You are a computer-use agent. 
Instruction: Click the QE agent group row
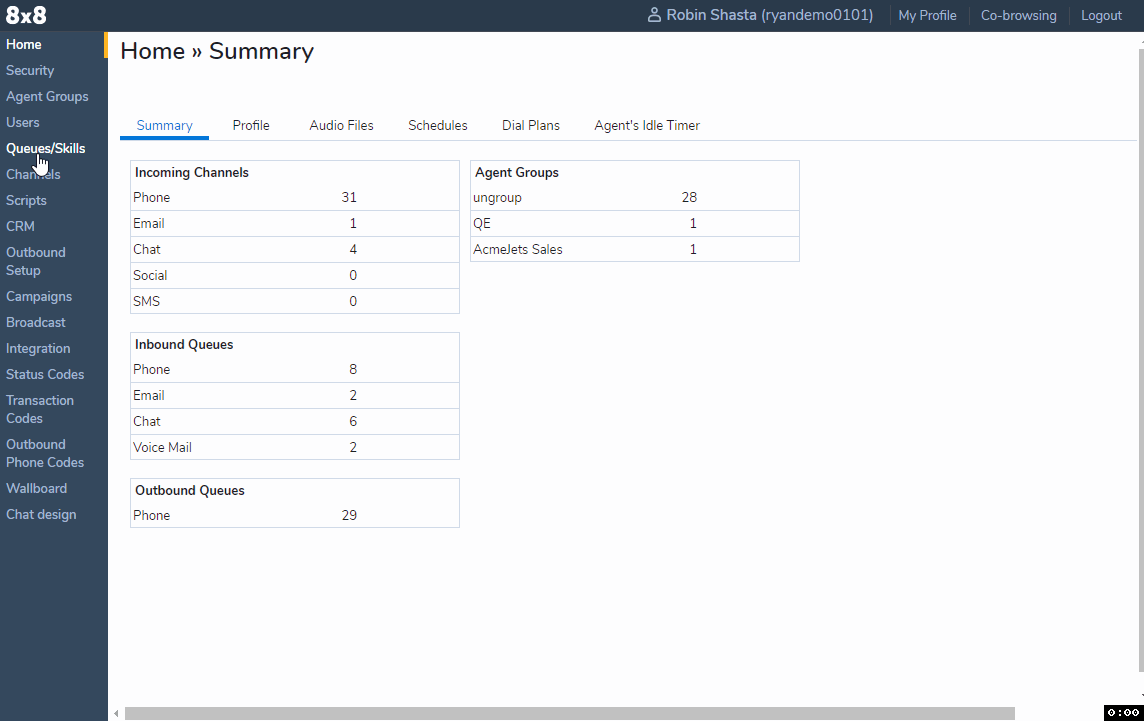tap(635, 224)
